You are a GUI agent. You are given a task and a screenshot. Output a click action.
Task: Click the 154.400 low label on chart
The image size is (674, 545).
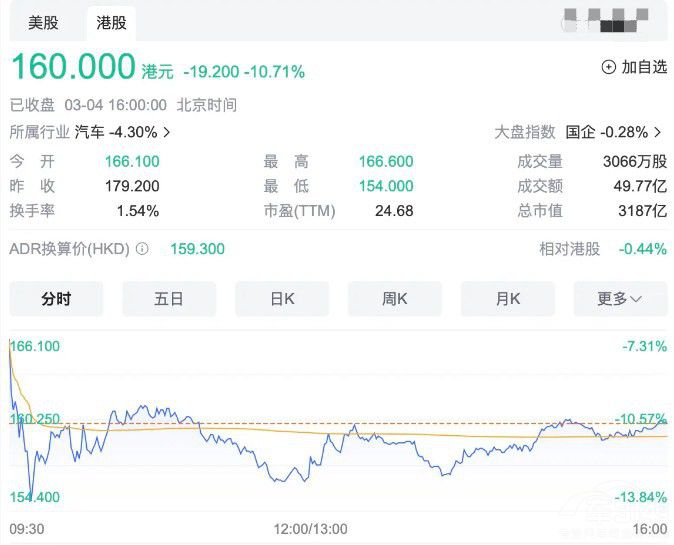34,497
